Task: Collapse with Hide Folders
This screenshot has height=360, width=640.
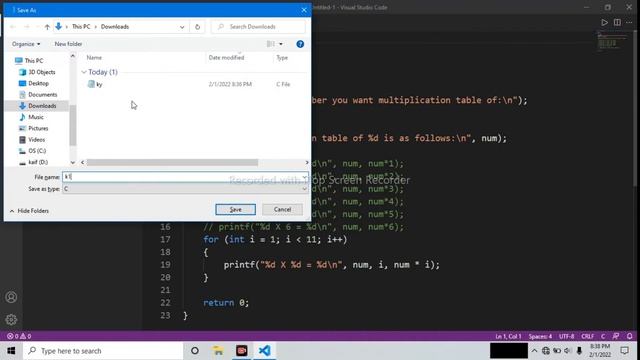Action: pyautogui.click(x=29, y=211)
